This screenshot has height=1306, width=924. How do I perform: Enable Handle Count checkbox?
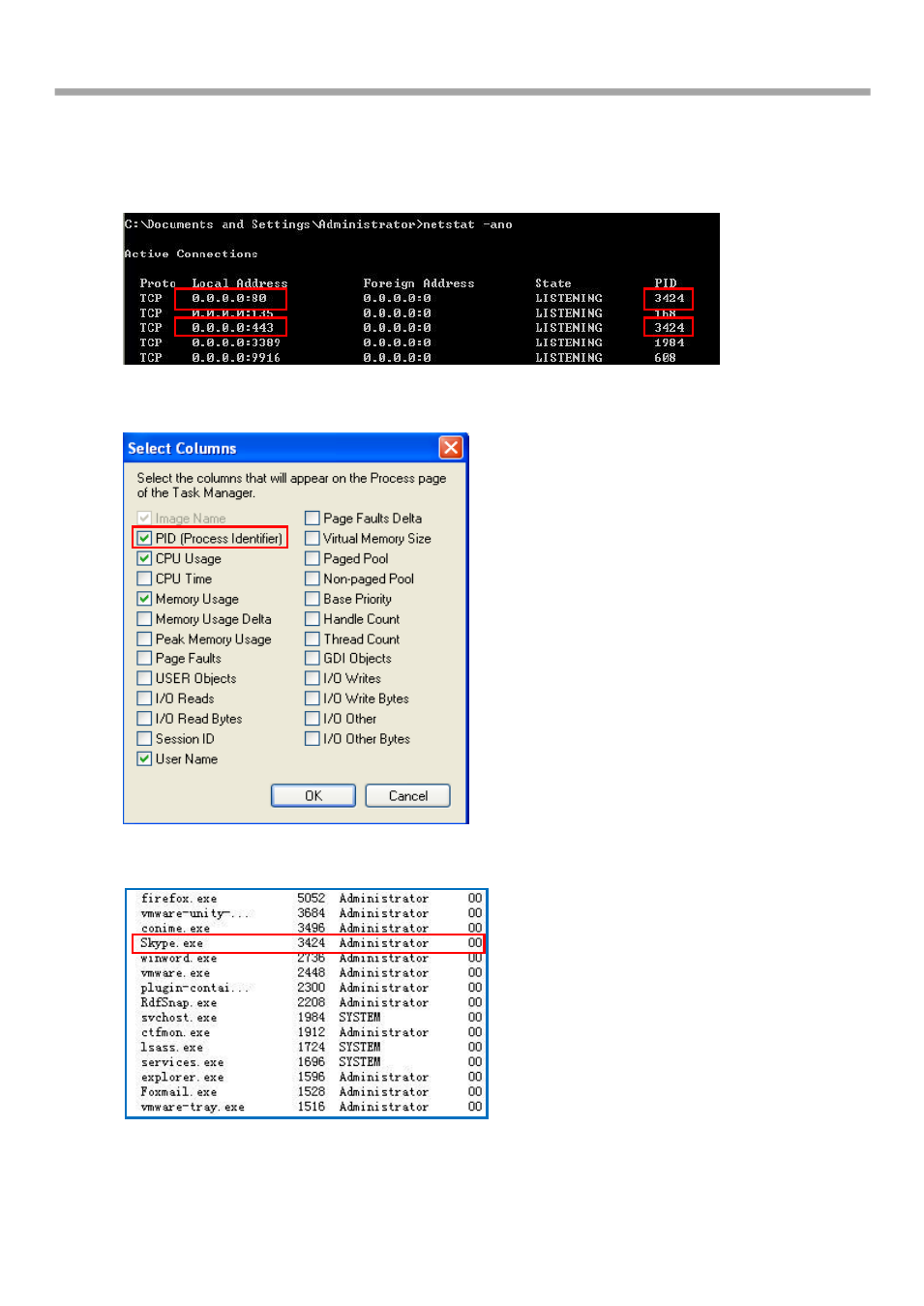313,619
